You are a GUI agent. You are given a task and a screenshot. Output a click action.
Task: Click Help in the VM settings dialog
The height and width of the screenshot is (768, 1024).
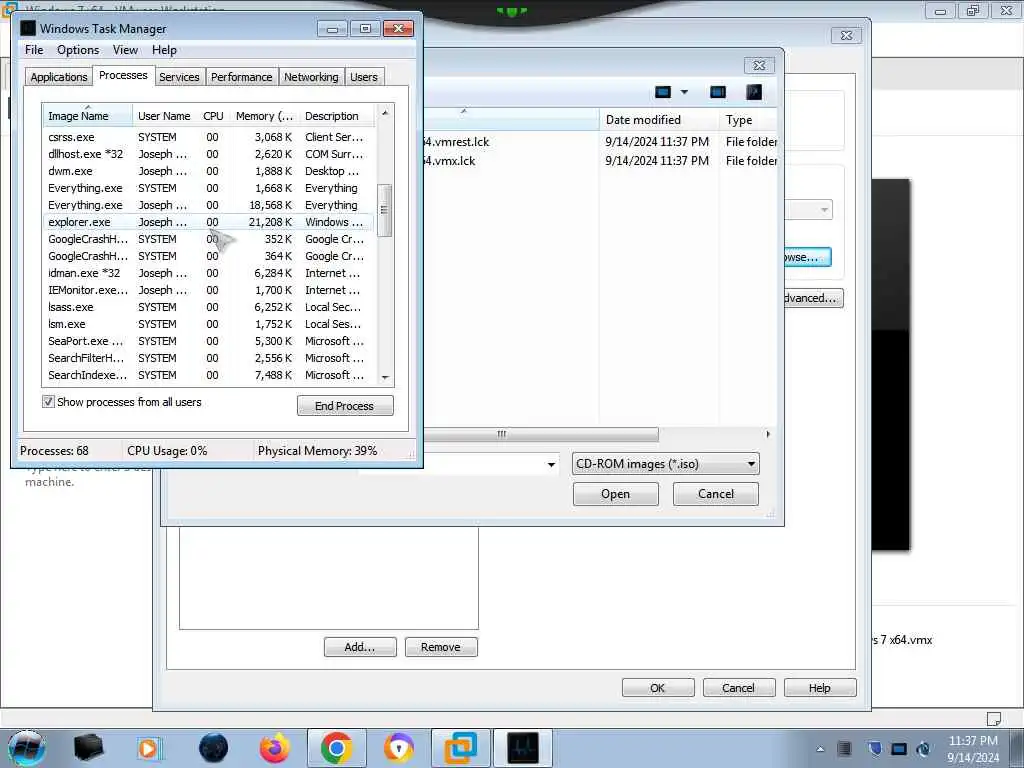[820, 688]
